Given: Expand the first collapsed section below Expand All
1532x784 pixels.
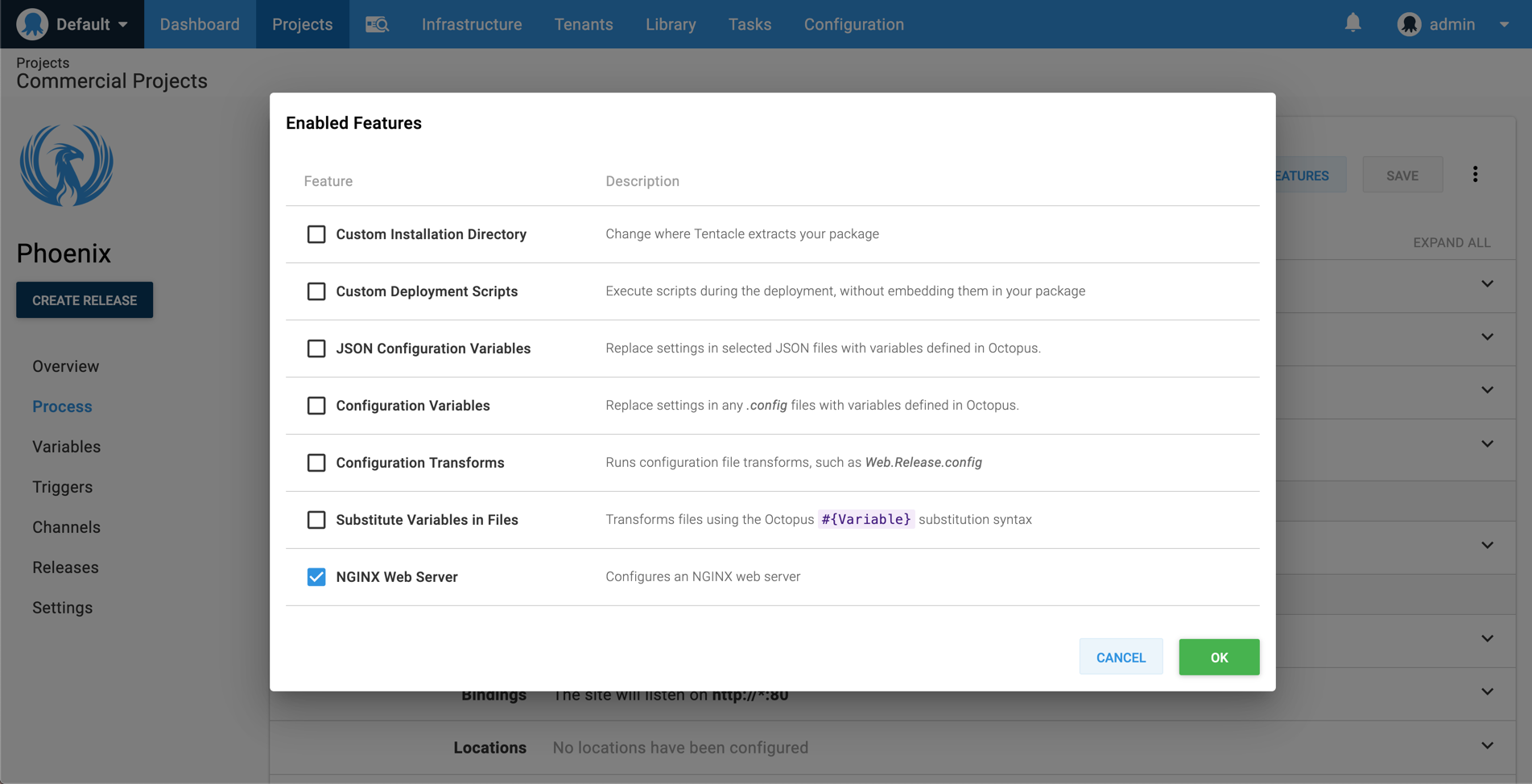Looking at the screenshot, I should tap(1487, 284).
